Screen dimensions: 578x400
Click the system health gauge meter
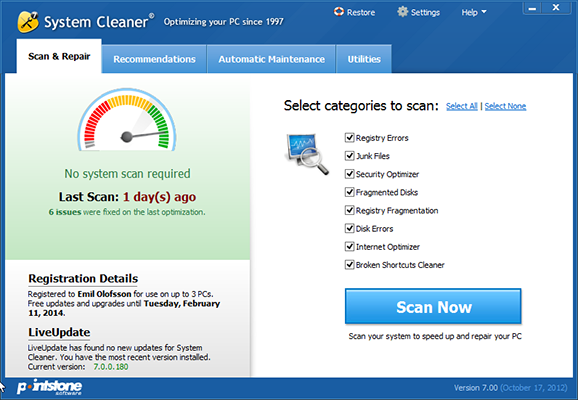(127, 119)
